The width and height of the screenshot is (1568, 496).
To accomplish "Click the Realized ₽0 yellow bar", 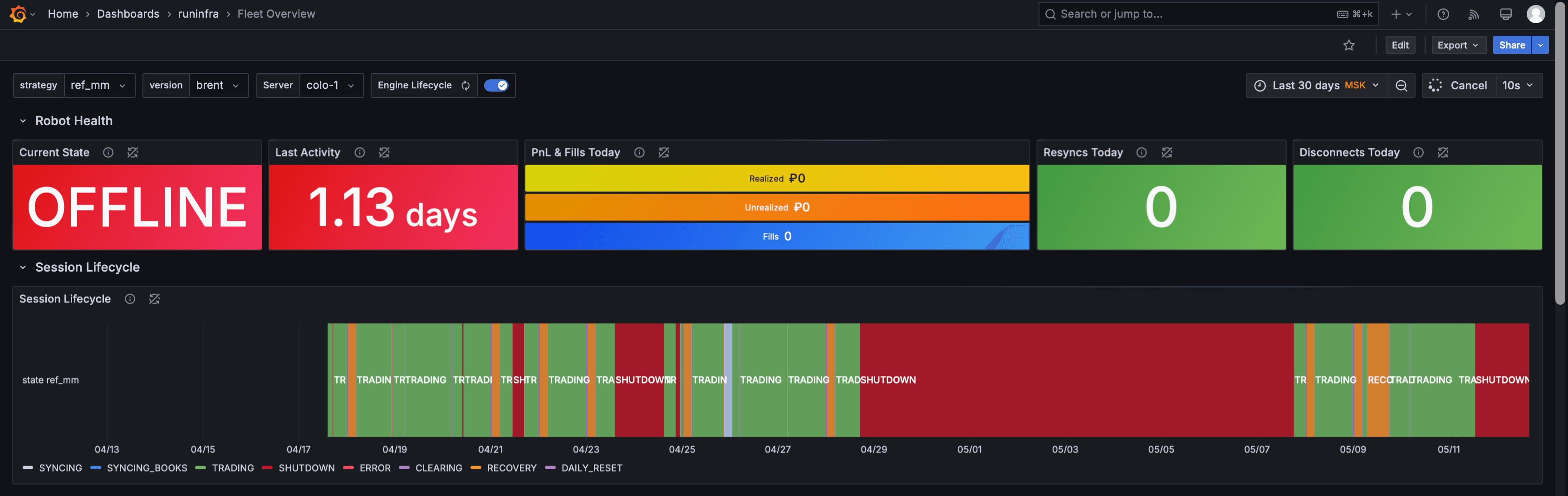I will tap(777, 178).
